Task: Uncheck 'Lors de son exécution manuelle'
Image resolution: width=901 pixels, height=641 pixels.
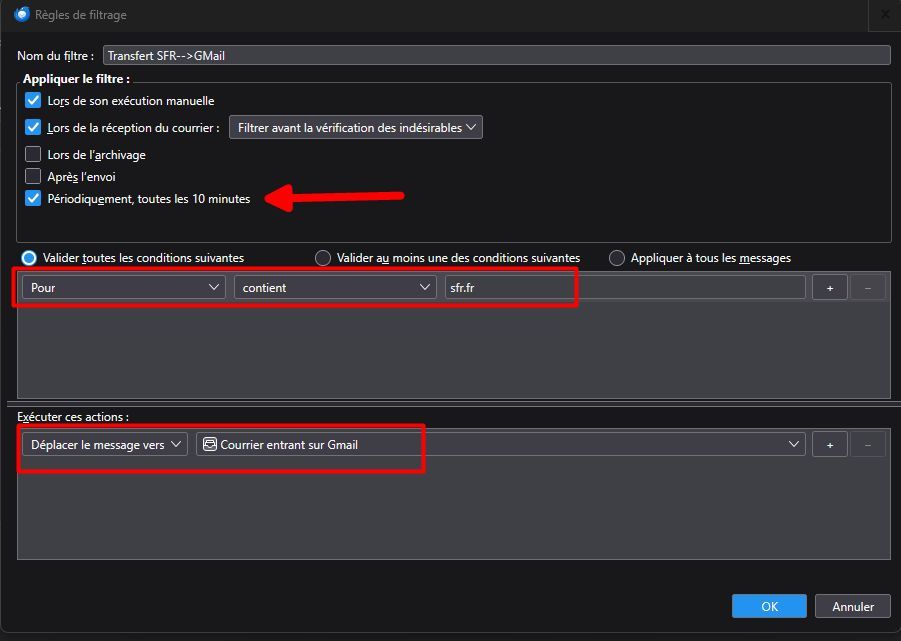Action: (33, 100)
